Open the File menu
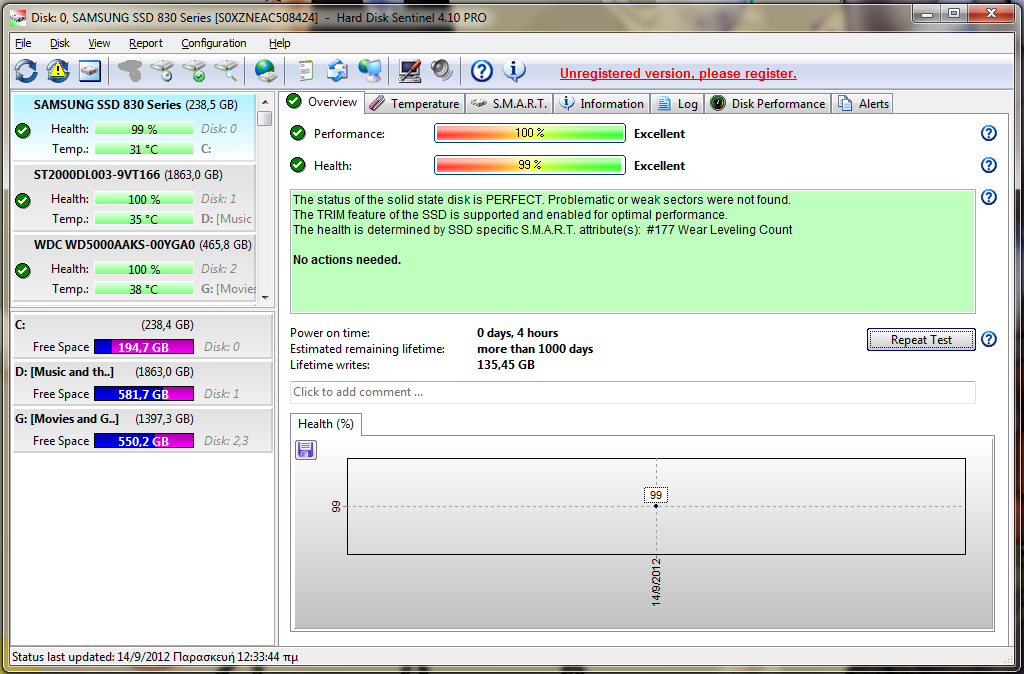The height and width of the screenshot is (674, 1024). (x=23, y=43)
